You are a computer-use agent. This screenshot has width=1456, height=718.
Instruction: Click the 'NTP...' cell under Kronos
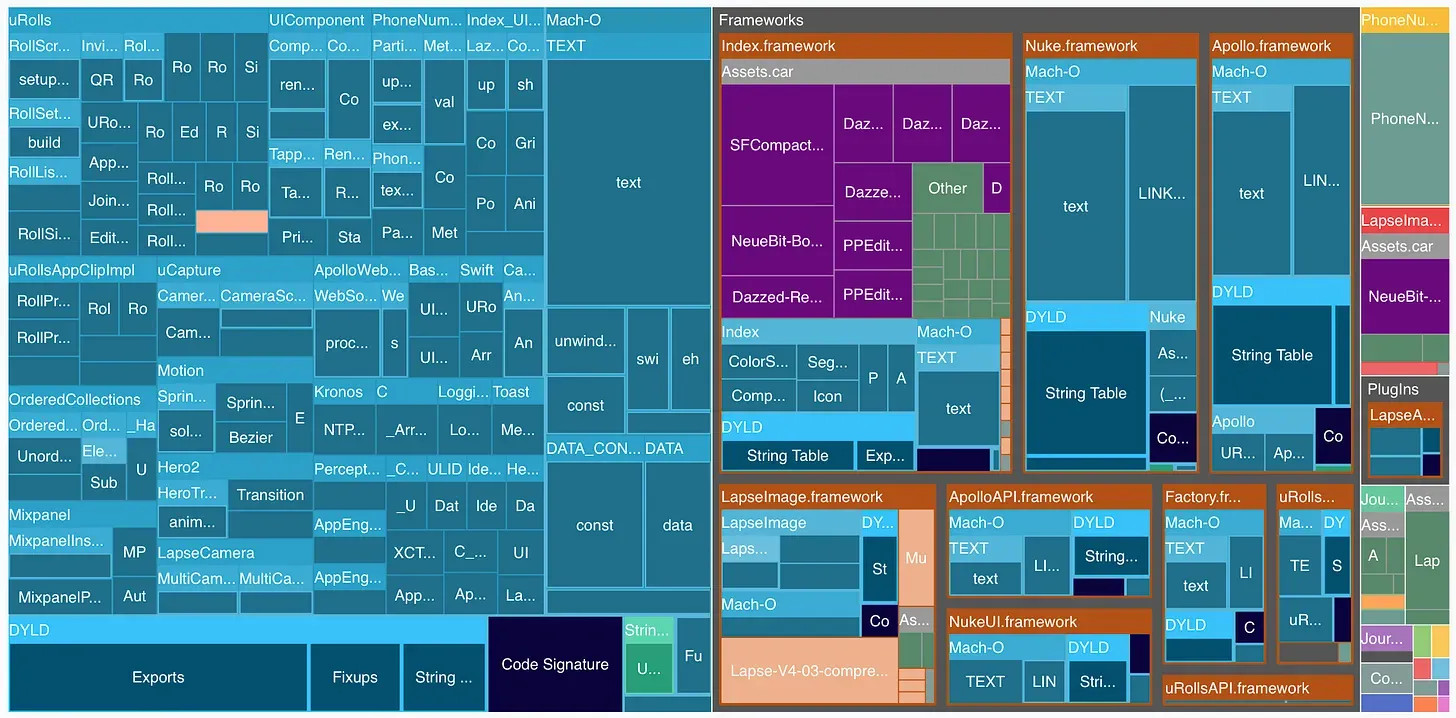coord(344,430)
